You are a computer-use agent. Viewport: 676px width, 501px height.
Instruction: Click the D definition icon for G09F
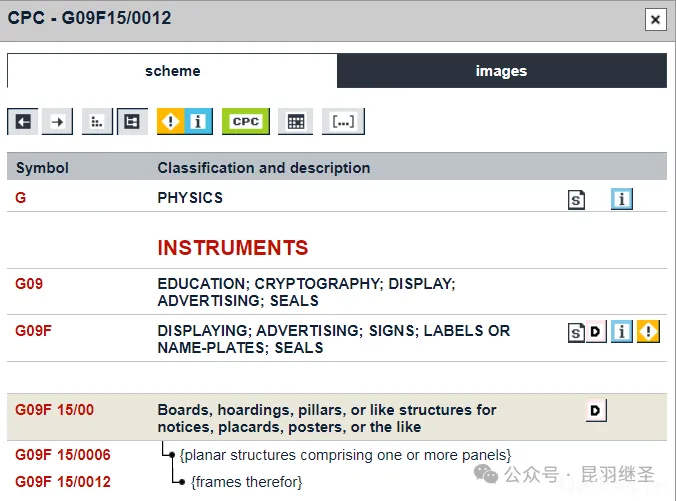[595, 332]
